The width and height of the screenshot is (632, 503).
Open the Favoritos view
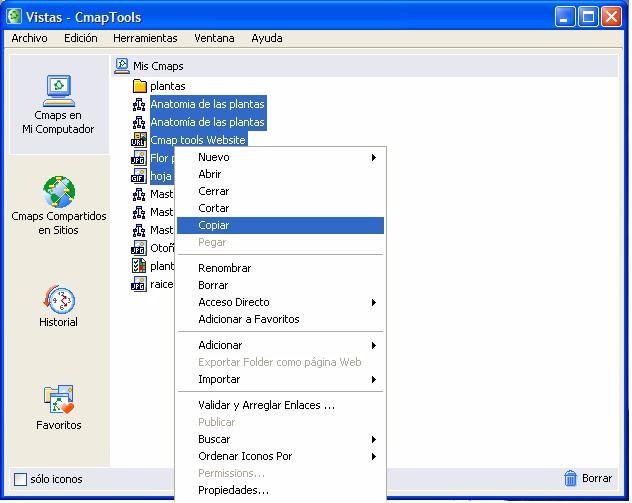point(59,408)
